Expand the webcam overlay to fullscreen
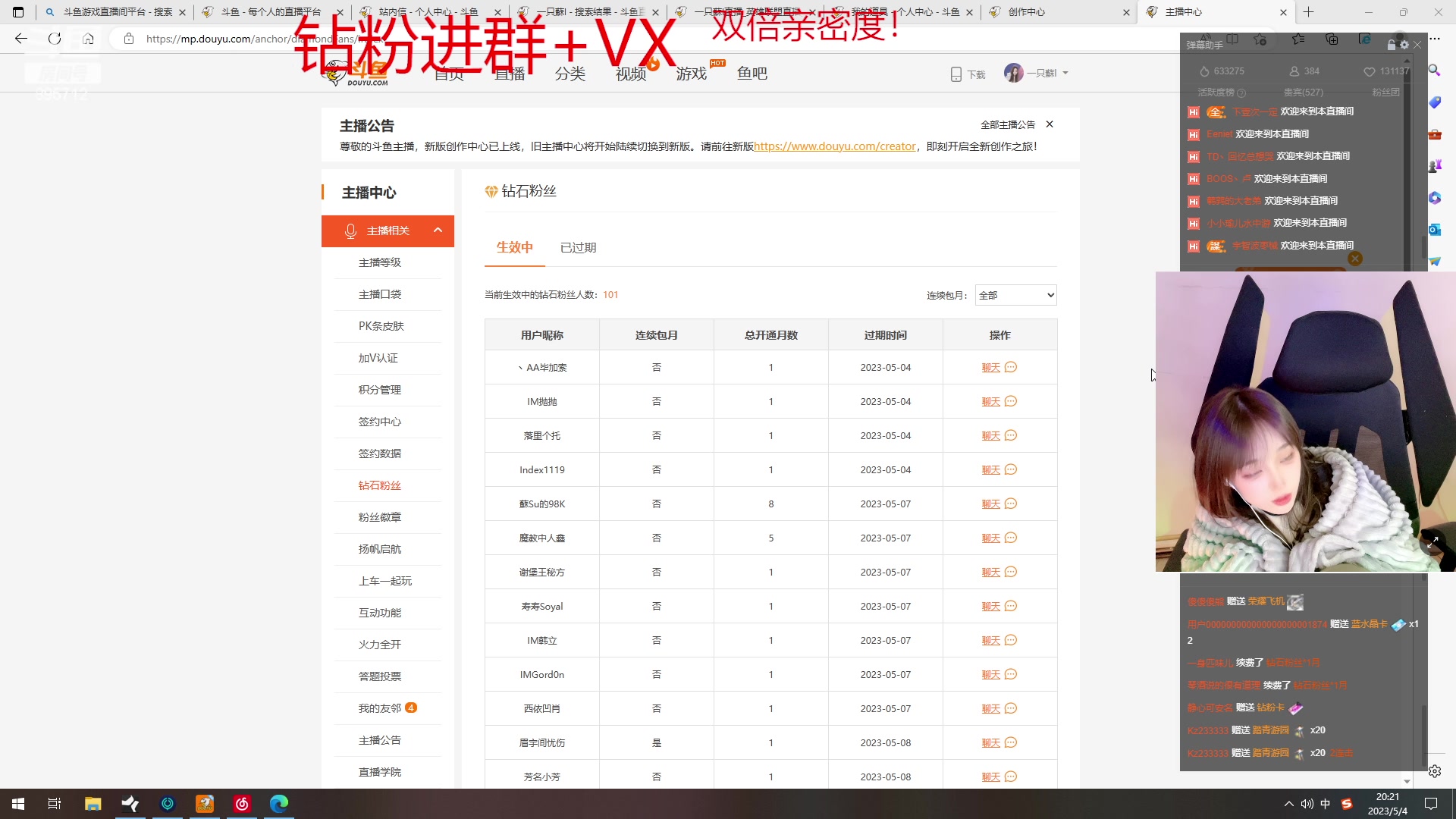Screen dimensions: 1456x819 1433,542
